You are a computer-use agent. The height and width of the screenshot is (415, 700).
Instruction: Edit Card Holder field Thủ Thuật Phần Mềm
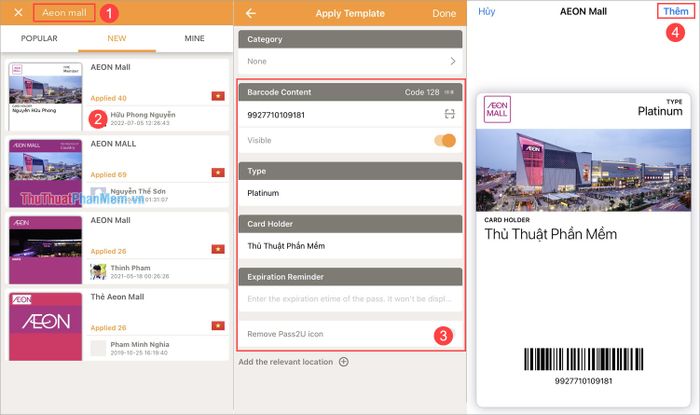pyautogui.click(x=350, y=246)
